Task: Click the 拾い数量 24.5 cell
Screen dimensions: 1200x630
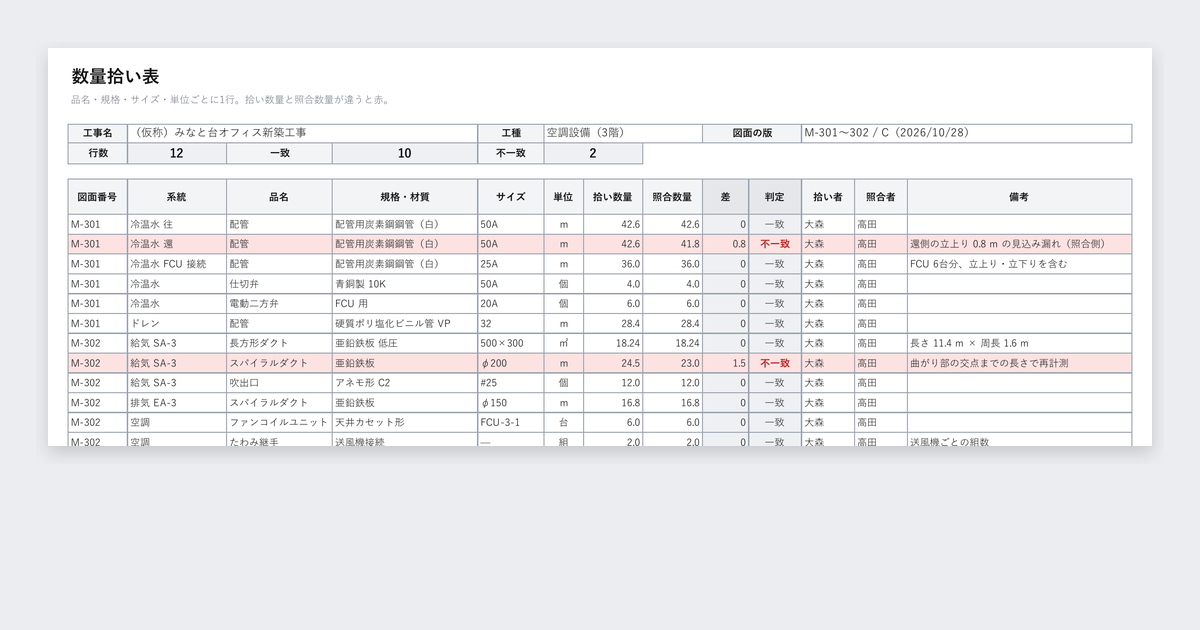Action: [x=613, y=363]
